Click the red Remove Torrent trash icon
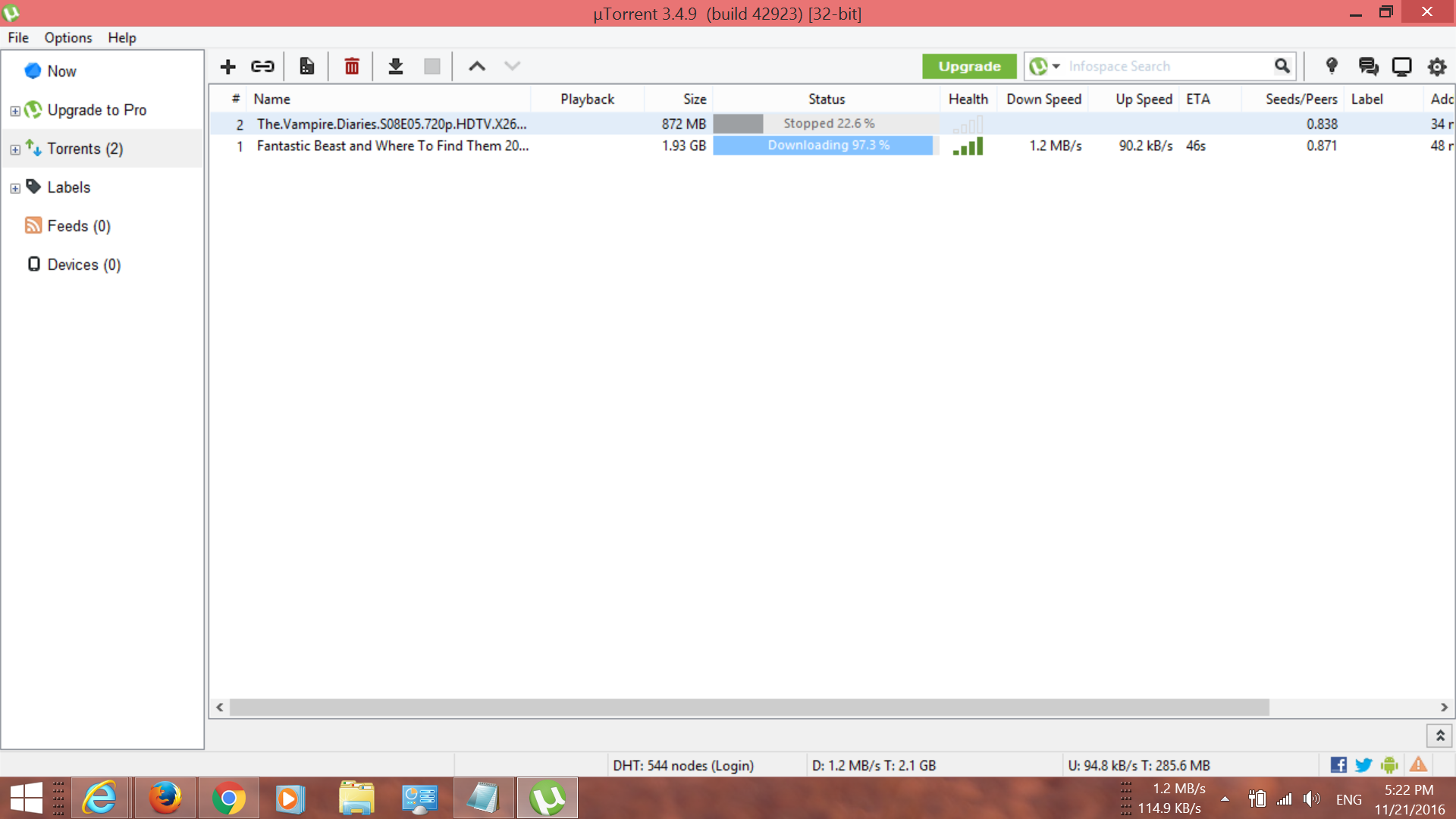The image size is (1456, 819). [x=351, y=67]
